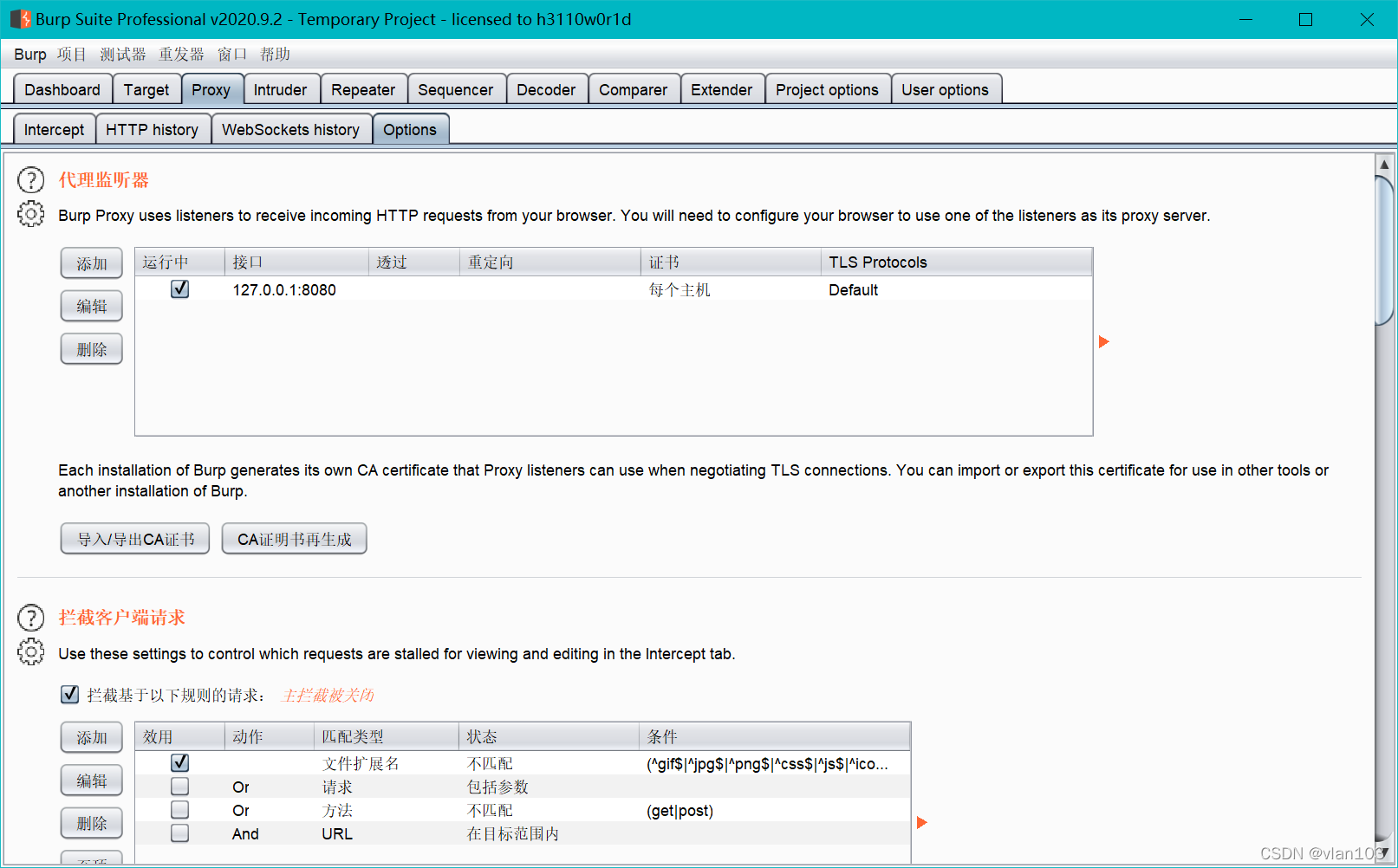
Task: Switch to the Extender tab
Action: (x=721, y=90)
